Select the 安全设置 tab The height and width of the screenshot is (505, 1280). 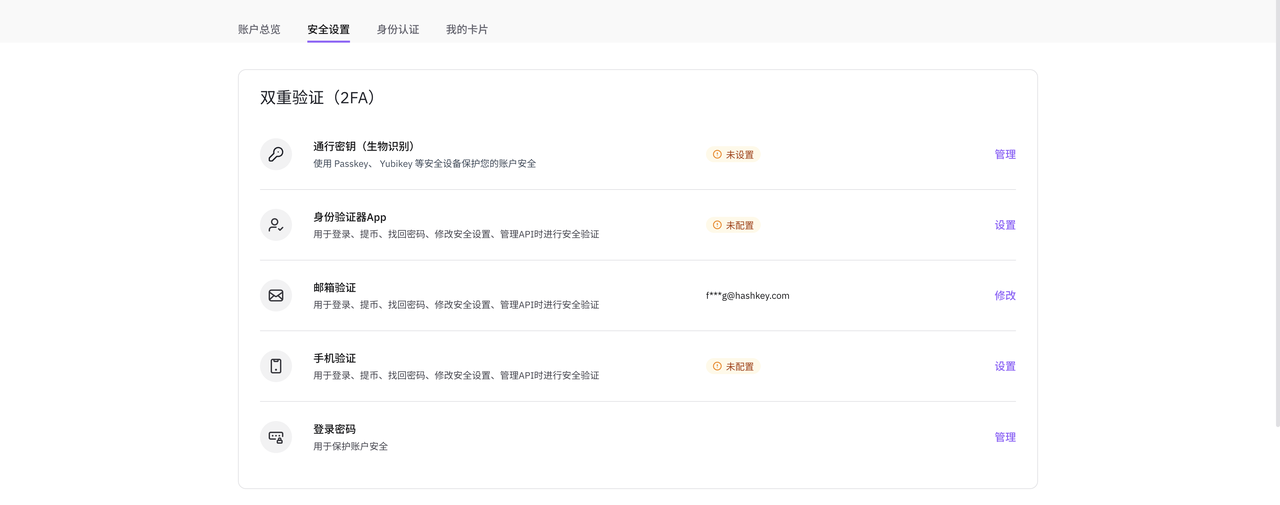[328, 29]
